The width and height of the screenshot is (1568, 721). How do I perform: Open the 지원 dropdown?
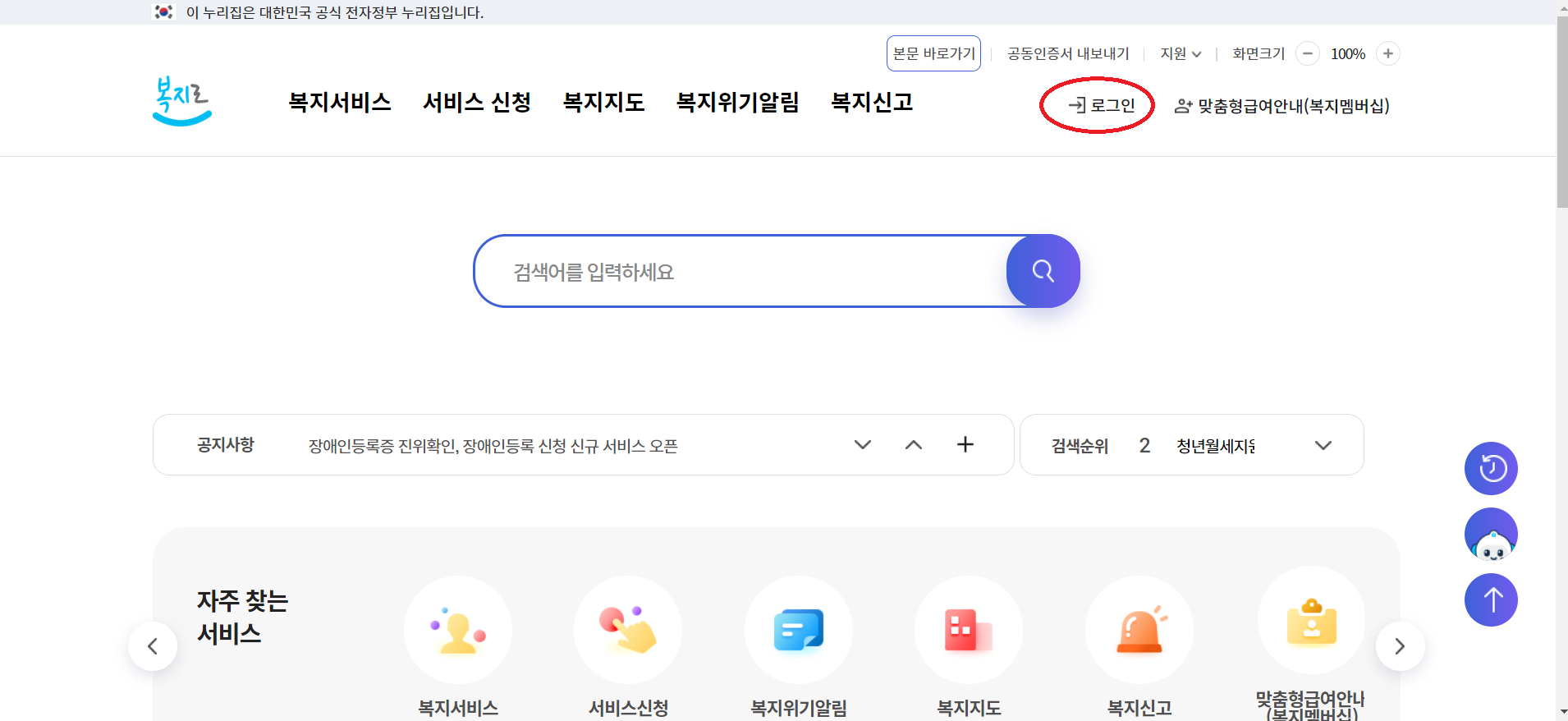1181,53
